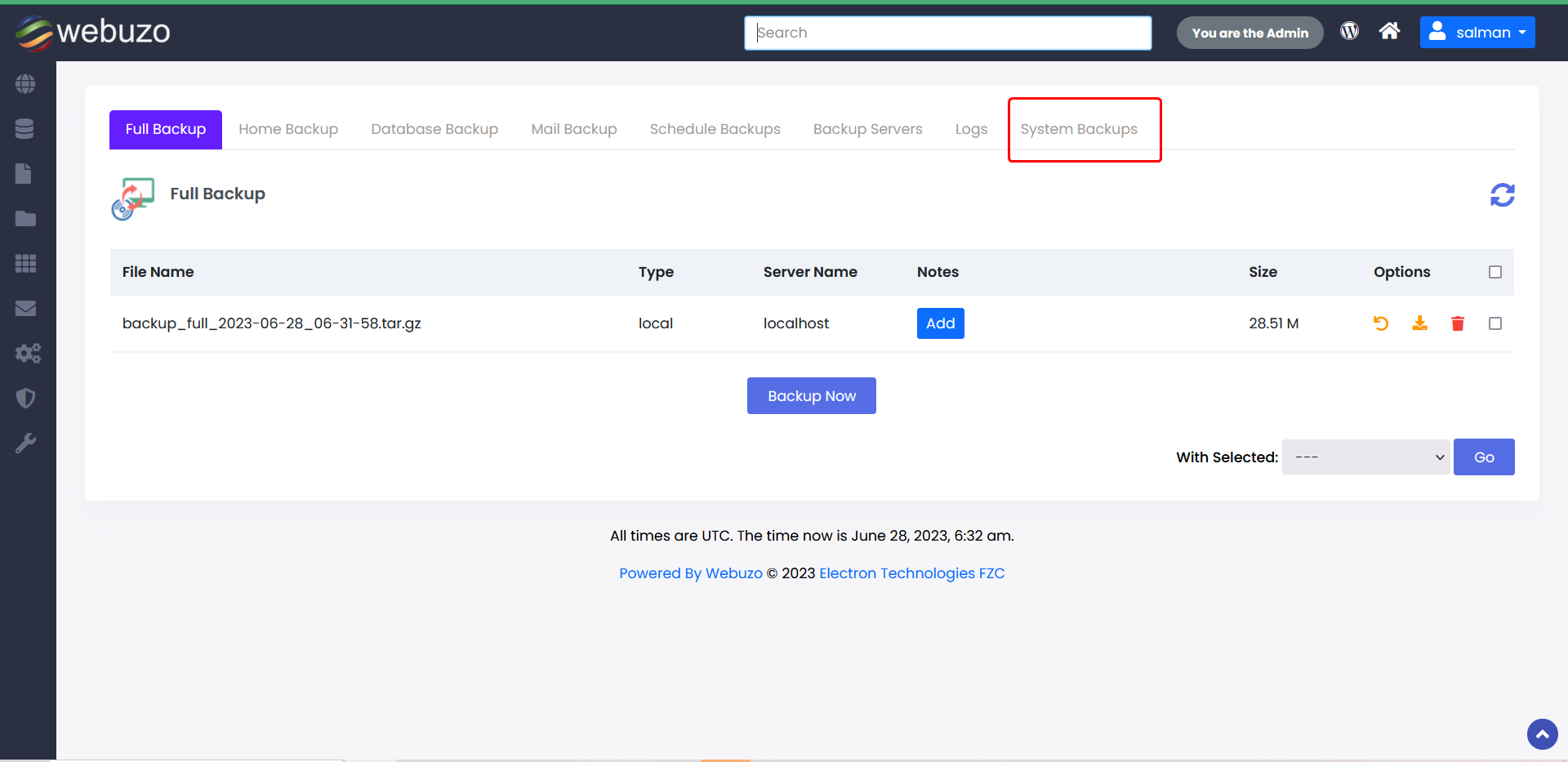The image size is (1568, 762).
Task: Click the download backup icon
Action: point(1419,323)
